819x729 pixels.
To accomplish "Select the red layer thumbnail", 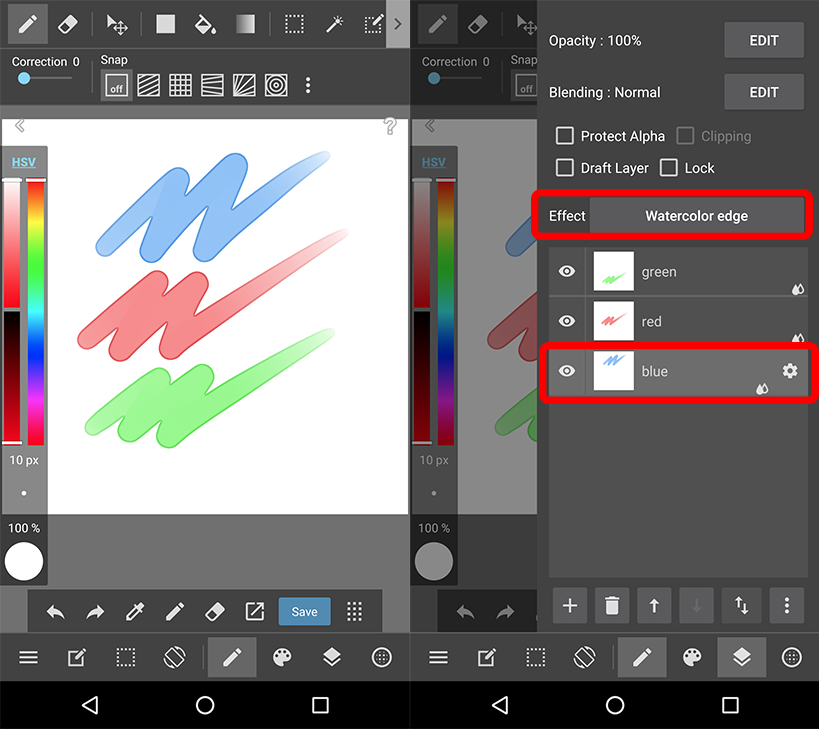I will pos(614,321).
